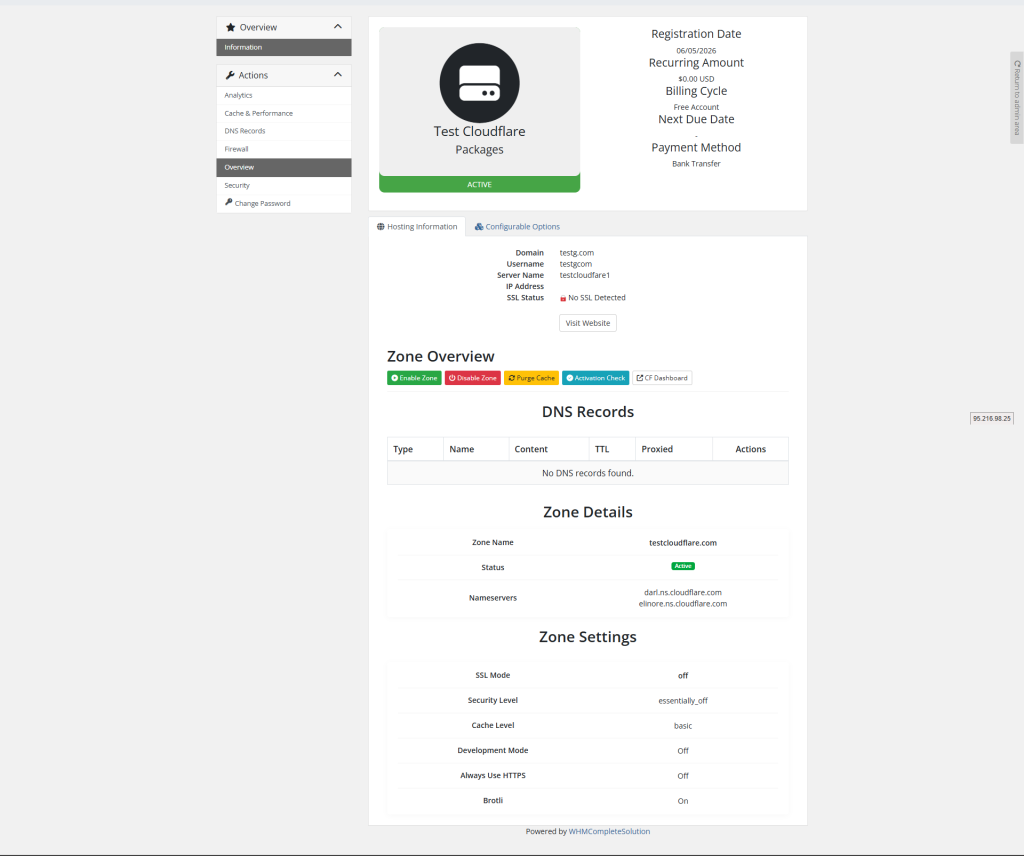Image resolution: width=1024 pixels, height=856 pixels.
Task: Click the Cache Level value basic
Action: click(x=683, y=725)
